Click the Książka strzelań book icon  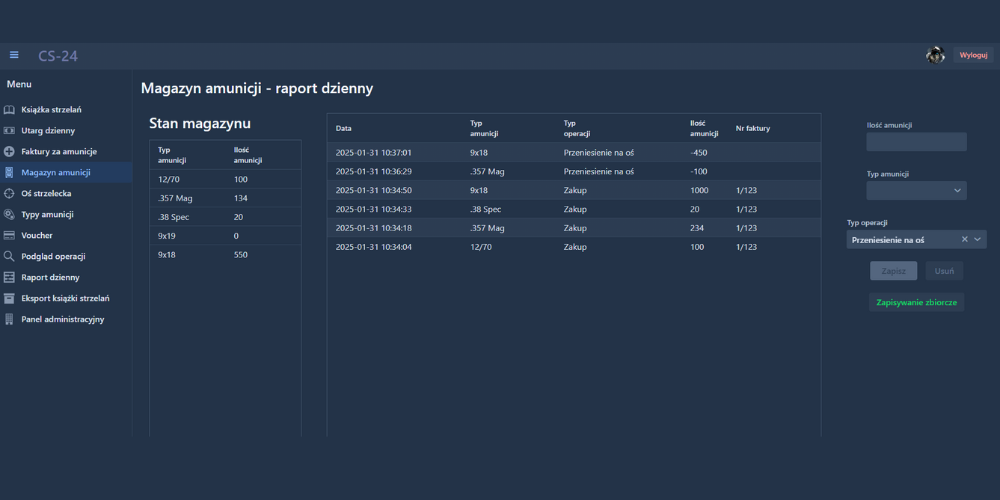[x=9, y=110]
